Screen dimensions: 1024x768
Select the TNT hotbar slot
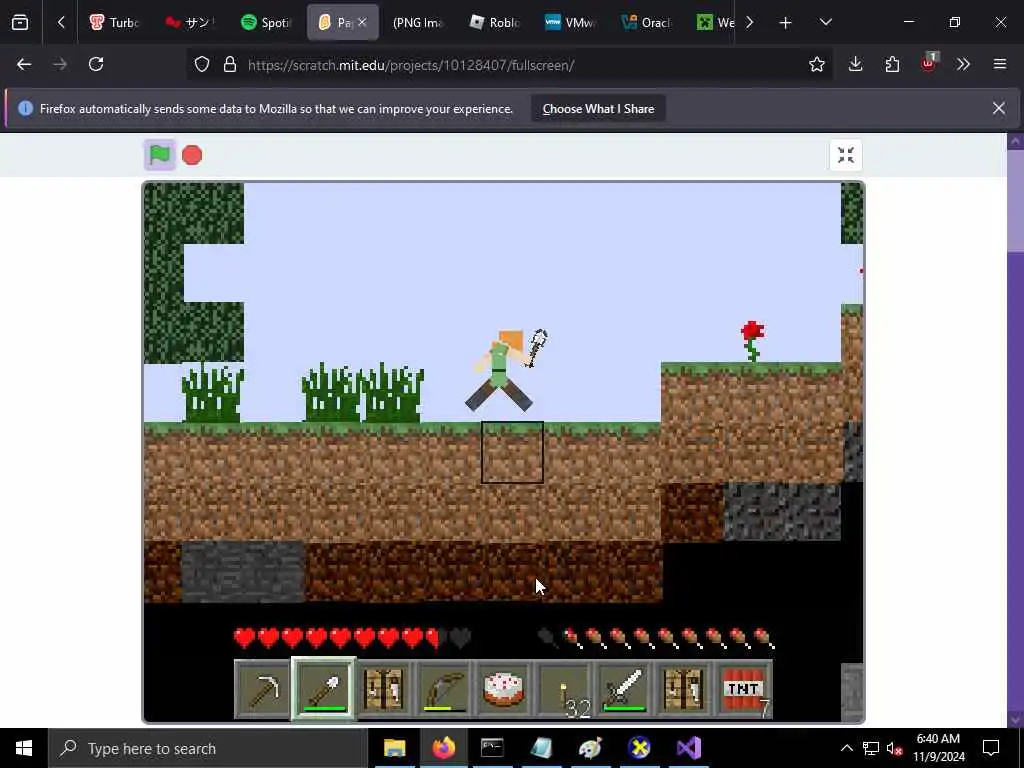click(x=744, y=689)
